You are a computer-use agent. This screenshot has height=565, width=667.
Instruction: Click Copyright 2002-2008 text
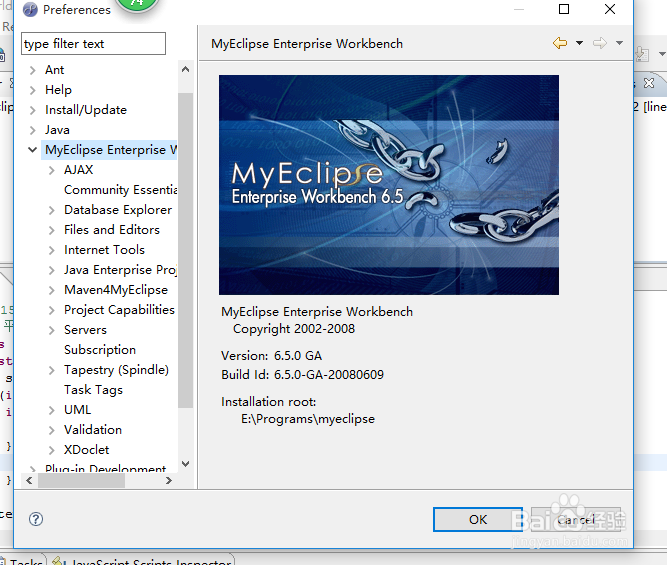coord(294,329)
